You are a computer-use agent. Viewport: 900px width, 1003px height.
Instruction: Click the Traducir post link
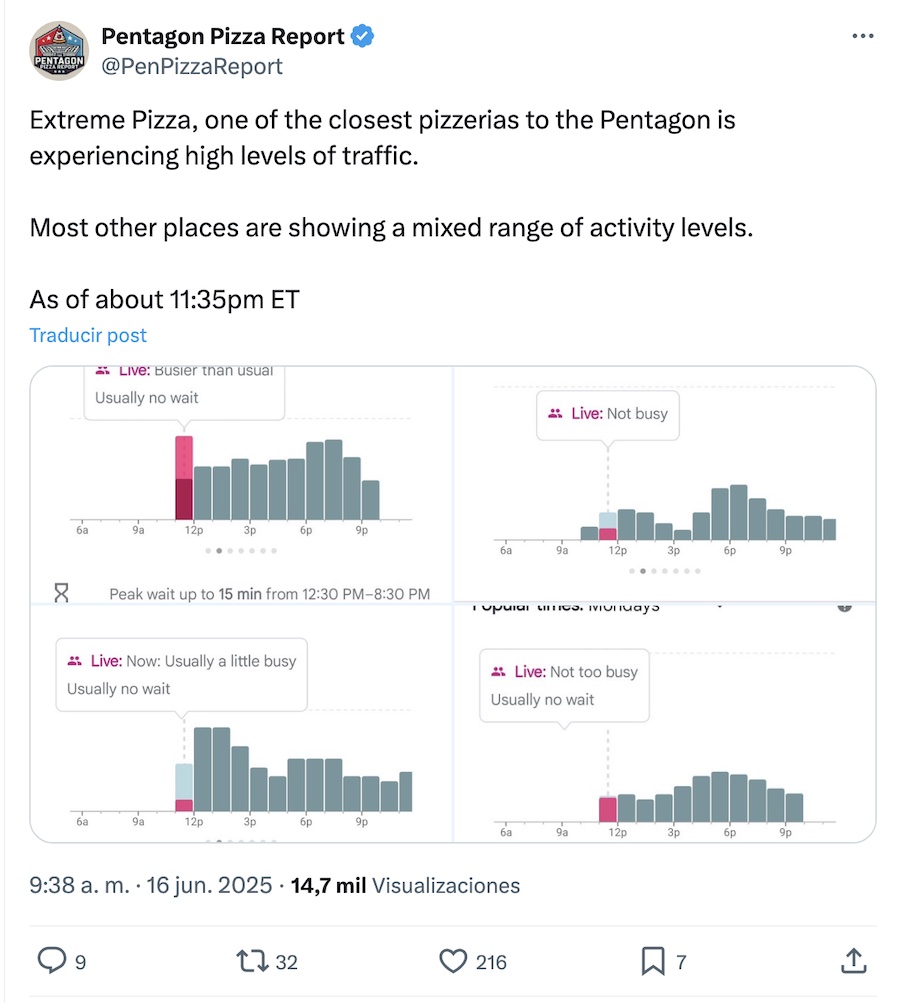(x=88, y=335)
